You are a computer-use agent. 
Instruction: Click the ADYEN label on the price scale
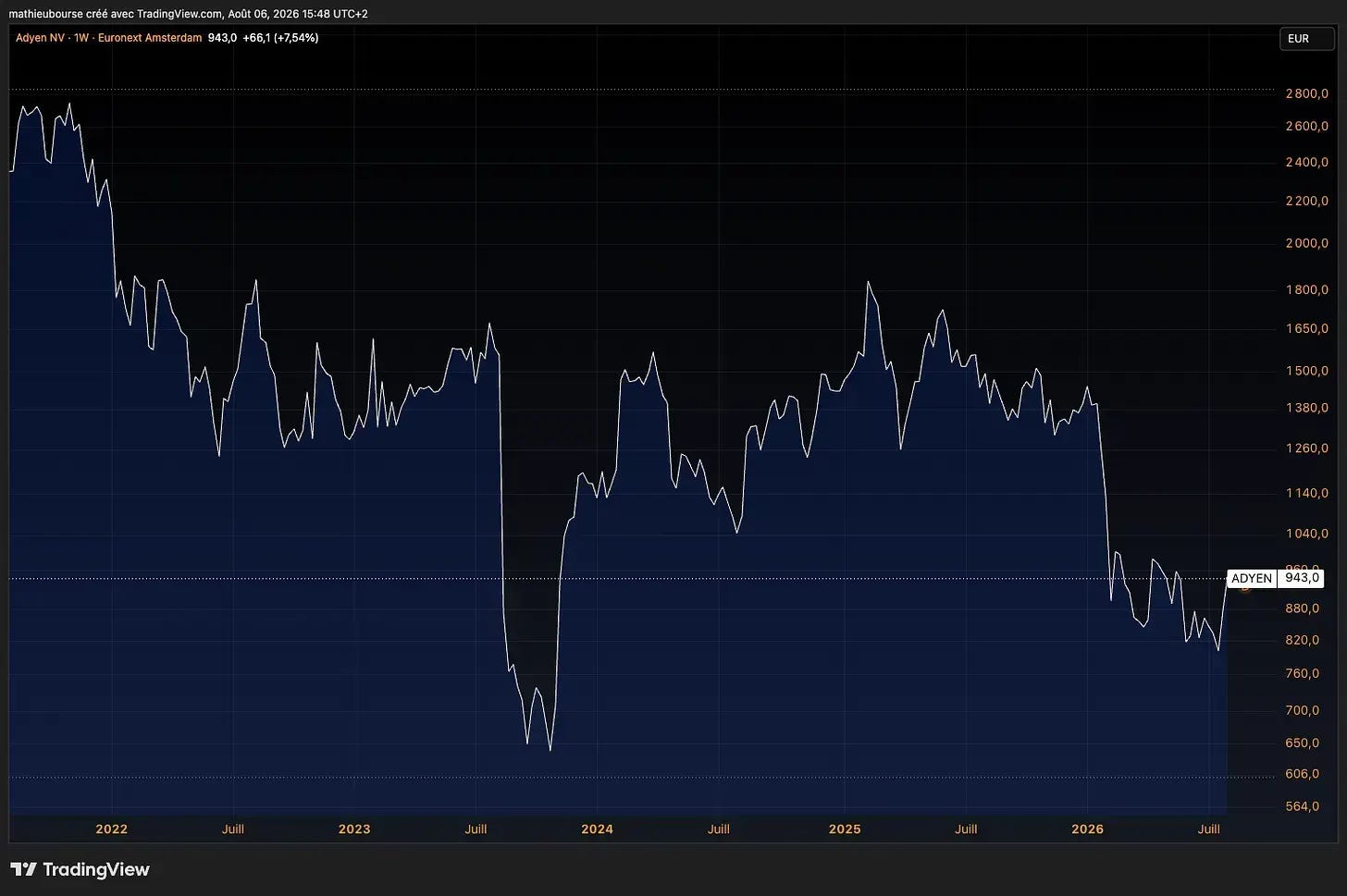tap(1252, 578)
